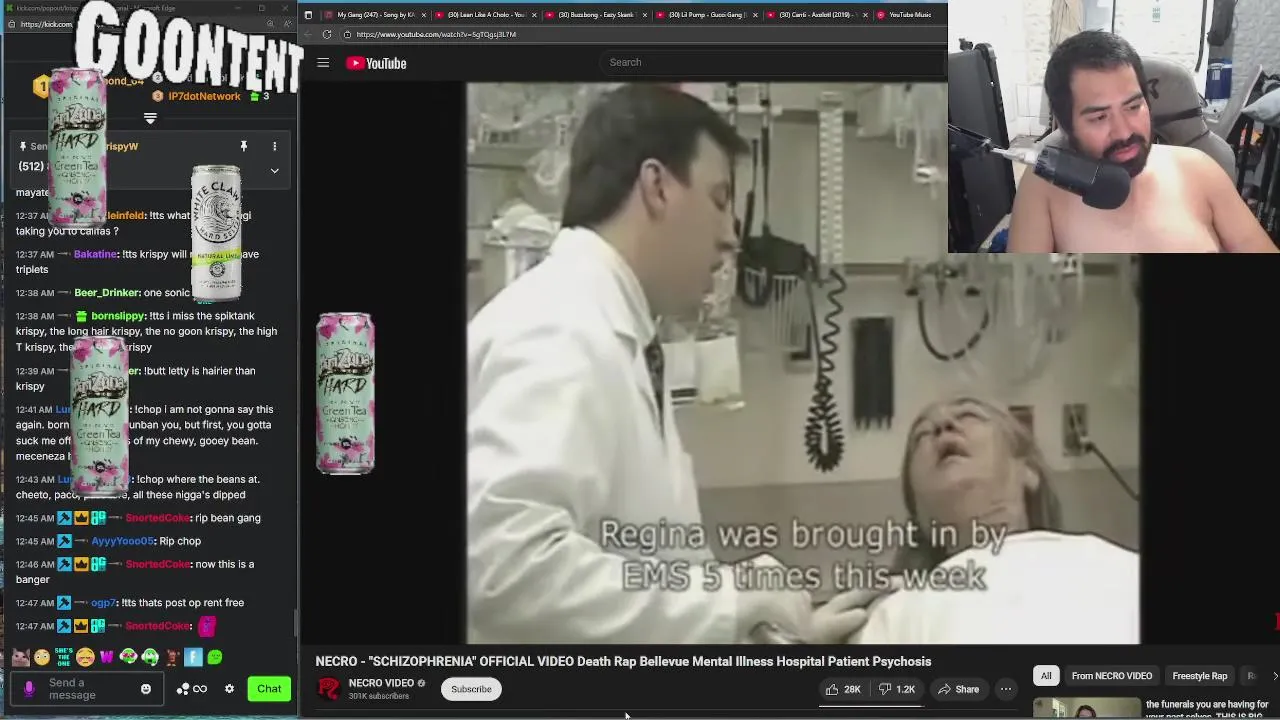The width and height of the screenshot is (1280, 720).
Task: Open NECRO VIDEO channel avatar
Action: coord(328,689)
